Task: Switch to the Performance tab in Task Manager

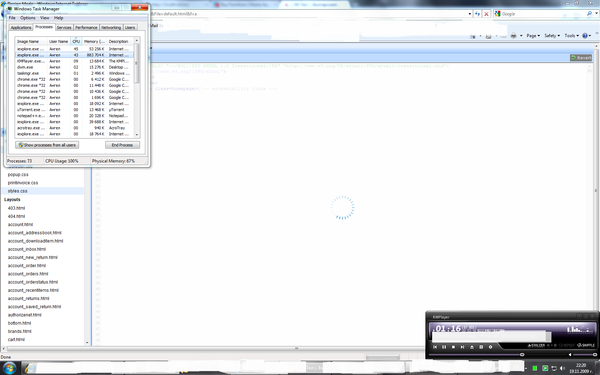Action: pyautogui.click(x=86, y=28)
